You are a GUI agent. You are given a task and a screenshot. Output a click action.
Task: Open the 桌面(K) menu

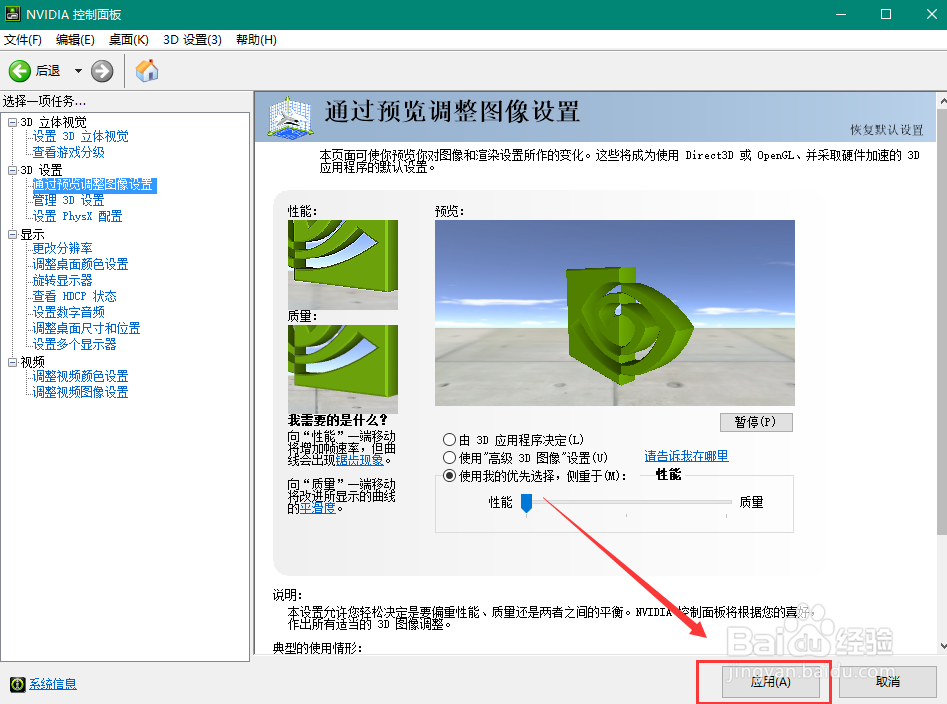tap(129, 40)
